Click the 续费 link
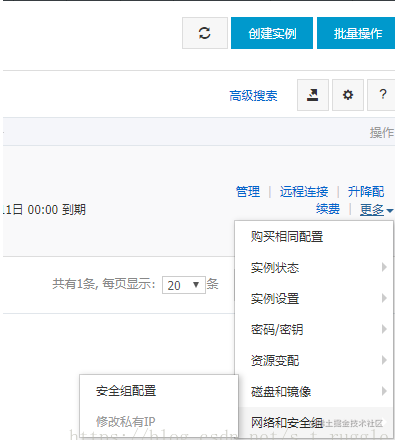Viewport: 395px width, 440px height. (x=328, y=209)
